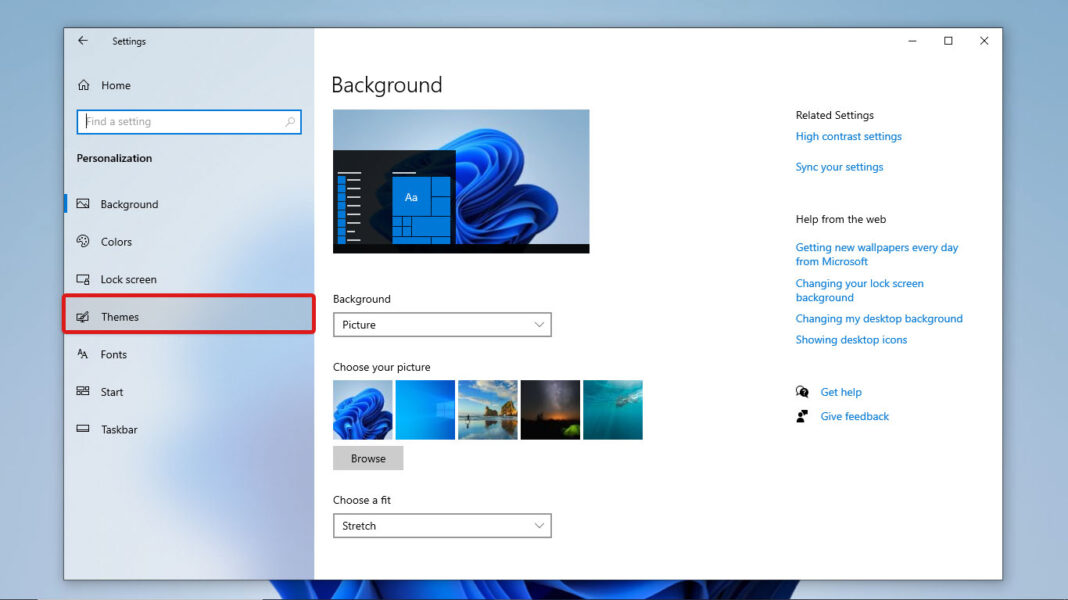
Task: Click the search magnifier icon
Action: coord(290,121)
